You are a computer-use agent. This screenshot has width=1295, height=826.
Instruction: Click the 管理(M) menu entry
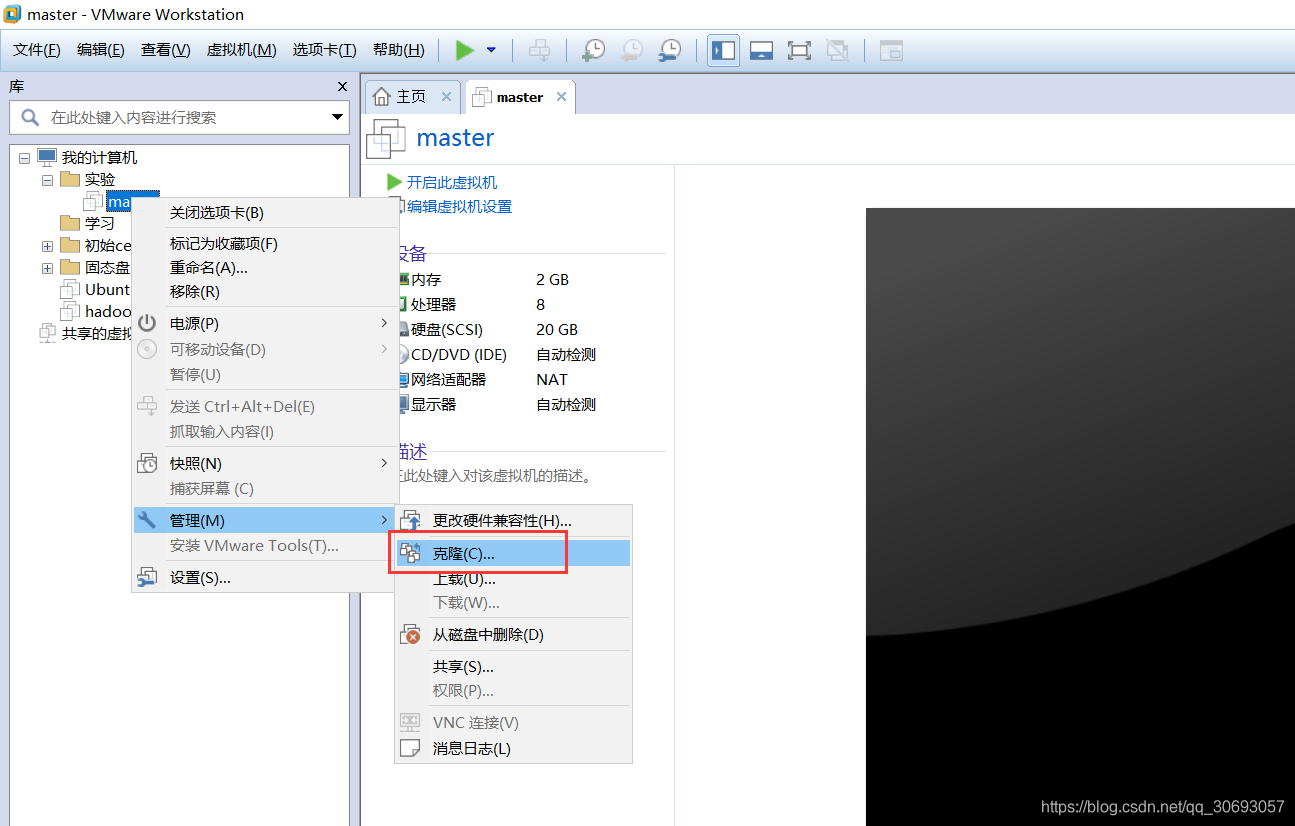pos(265,521)
